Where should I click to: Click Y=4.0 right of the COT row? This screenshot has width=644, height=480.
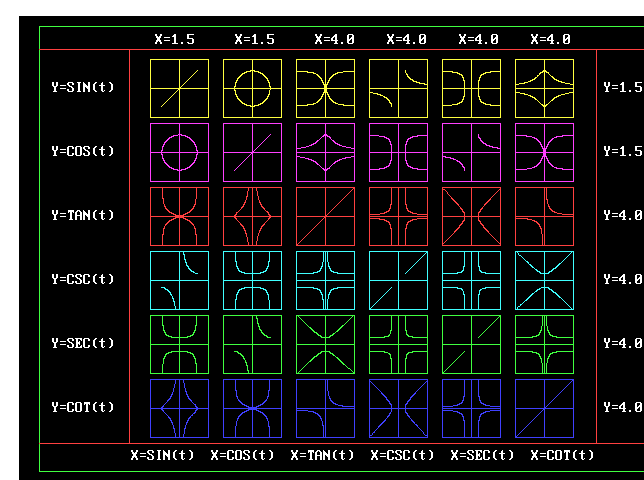pyautogui.click(x=623, y=407)
